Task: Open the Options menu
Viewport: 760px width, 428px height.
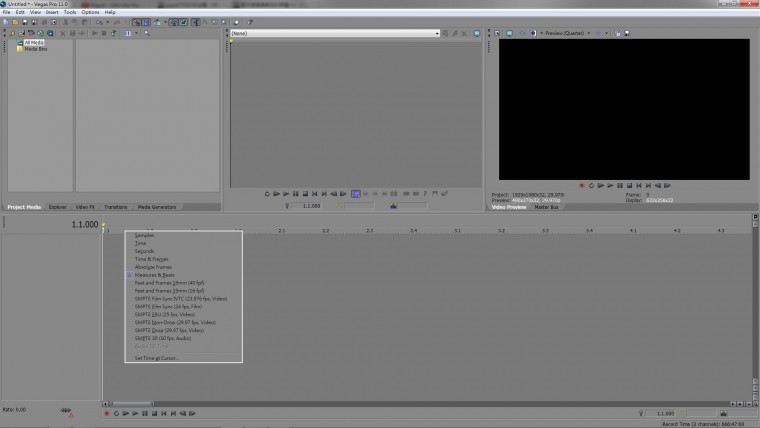Action: point(90,12)
